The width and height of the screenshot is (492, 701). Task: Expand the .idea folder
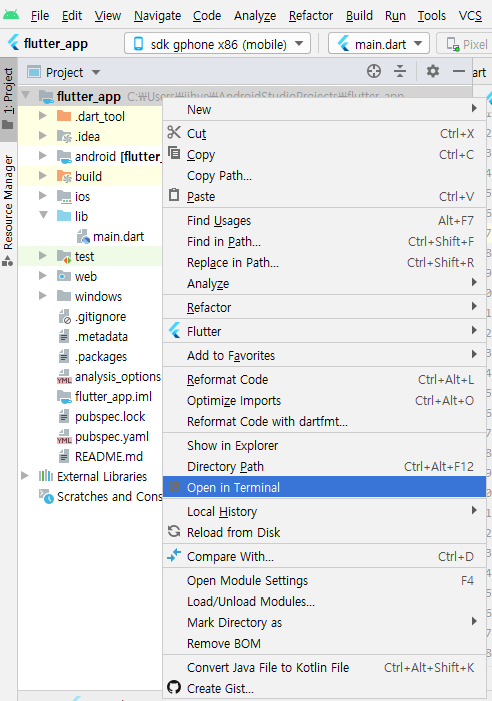tap(43, 135)
